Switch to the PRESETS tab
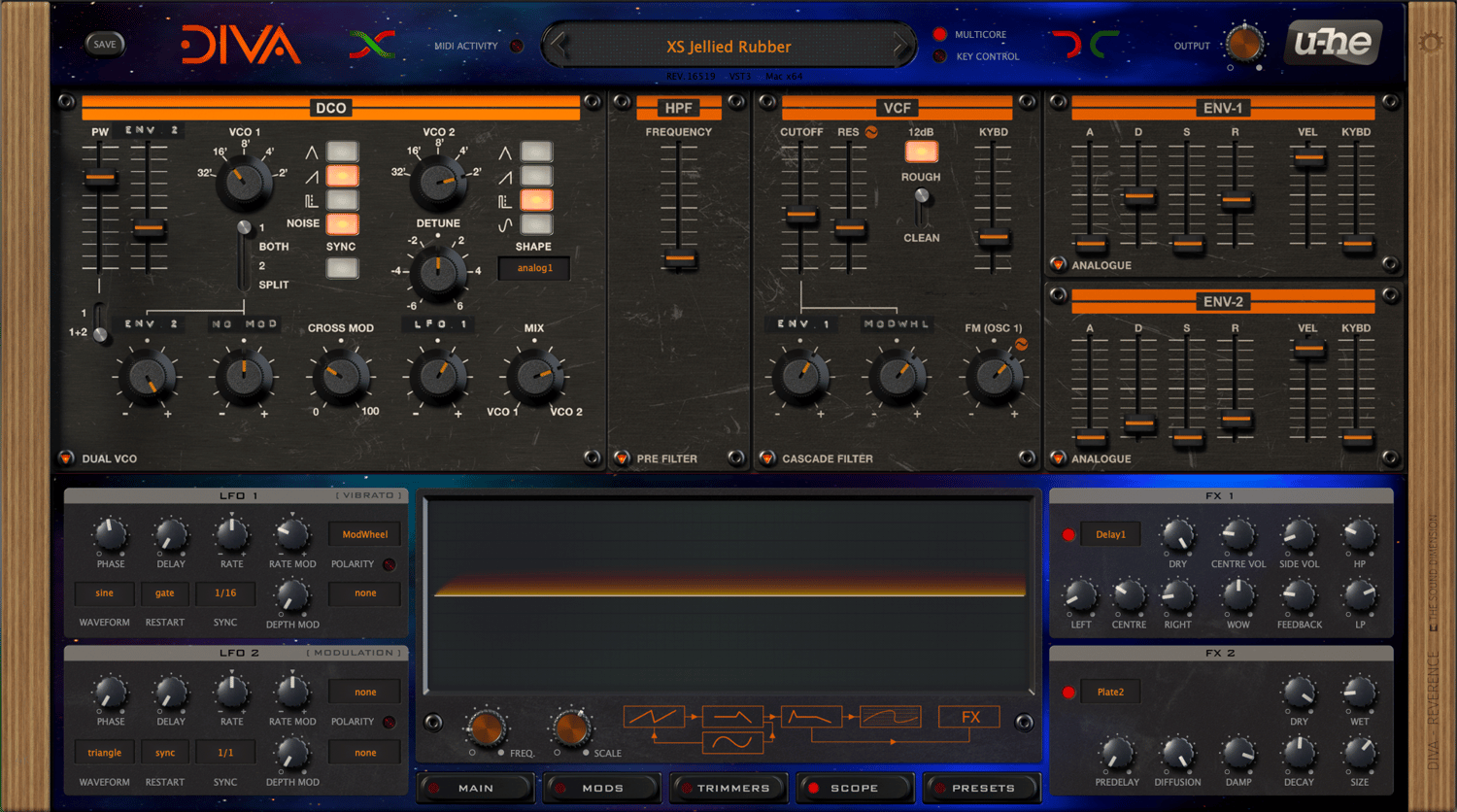The height and width of the screenshot is (812, 1457). (981, 788)
